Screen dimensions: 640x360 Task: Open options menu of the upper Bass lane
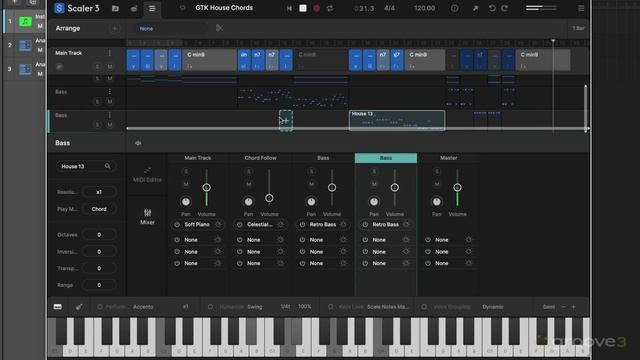[109, 91]
